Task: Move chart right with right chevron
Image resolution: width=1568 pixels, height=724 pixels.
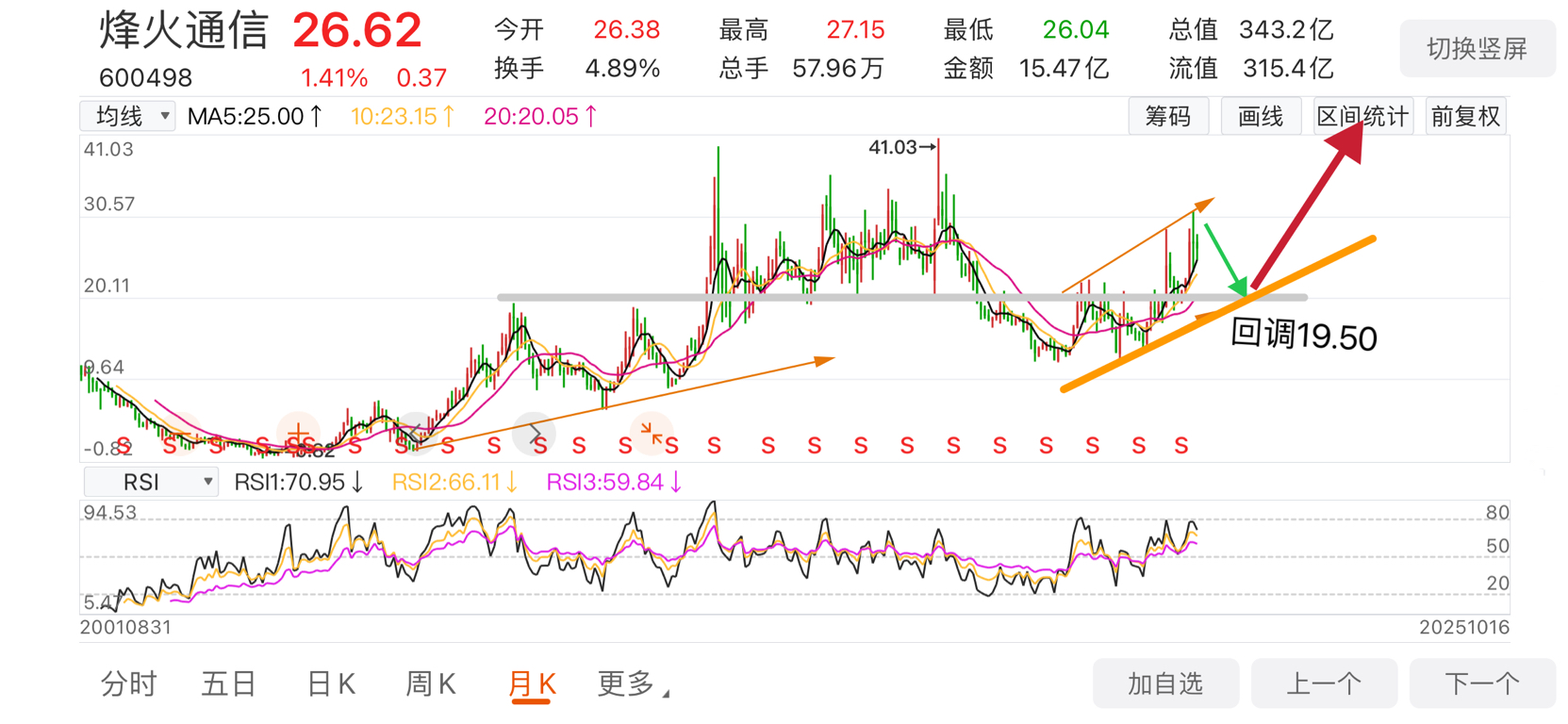Action: pos(534,435)
